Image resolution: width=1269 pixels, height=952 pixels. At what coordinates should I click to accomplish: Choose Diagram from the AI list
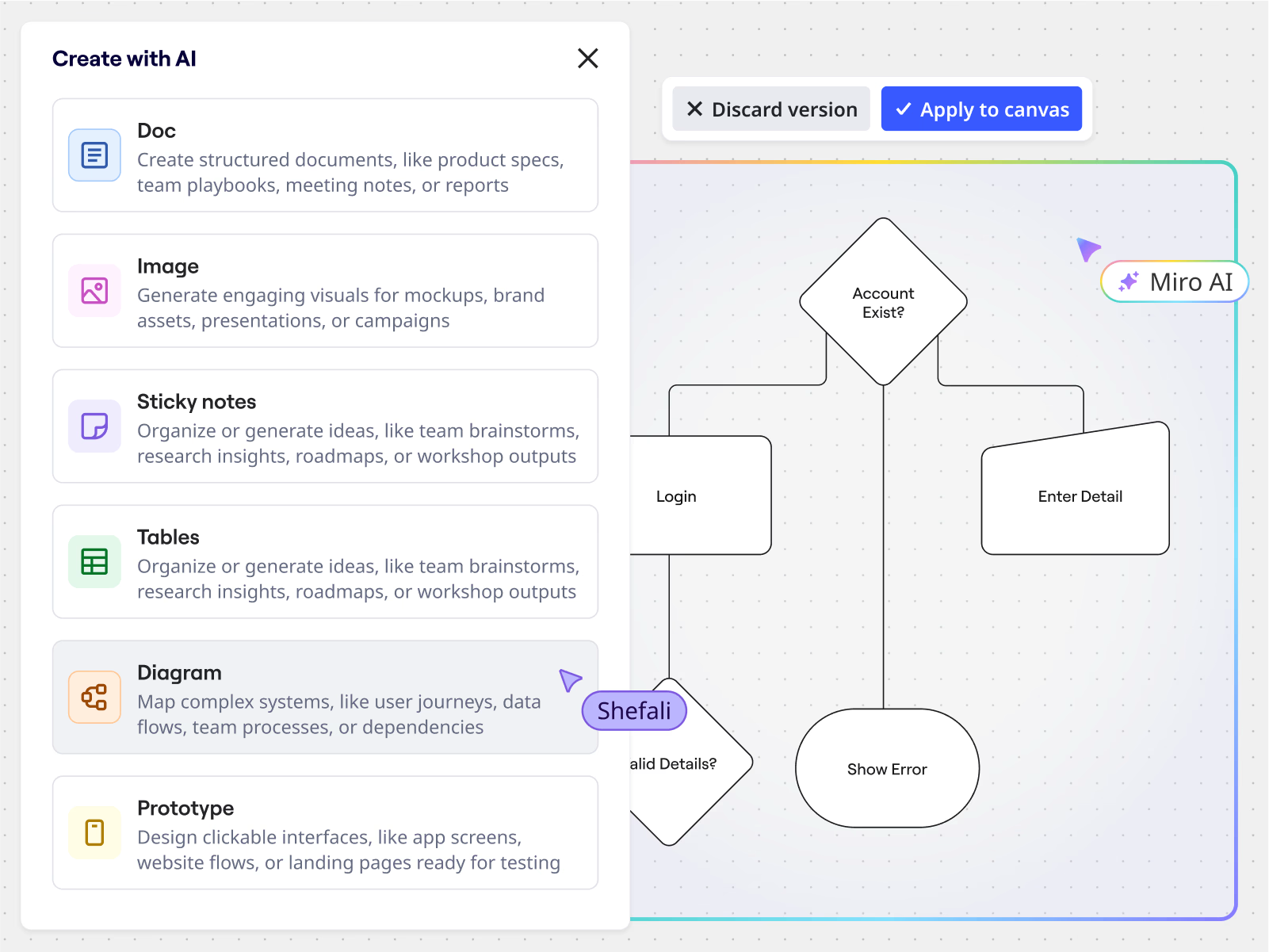coord(325,698)
